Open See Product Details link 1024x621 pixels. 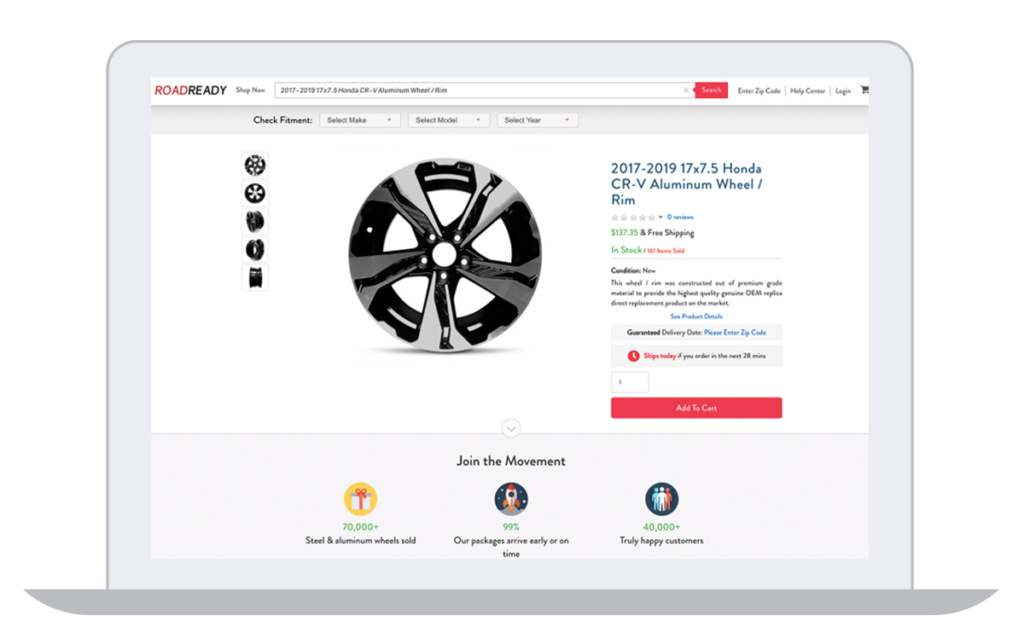[696, 315]
